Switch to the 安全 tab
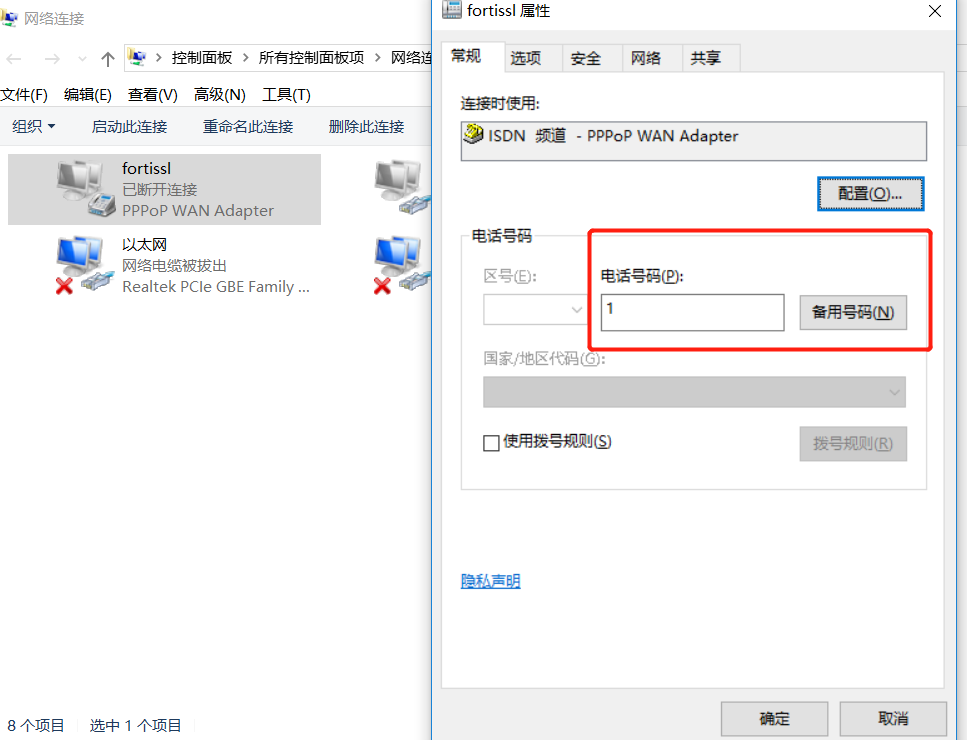The height and width of the screenshot is (740, 967). [585, 59]
